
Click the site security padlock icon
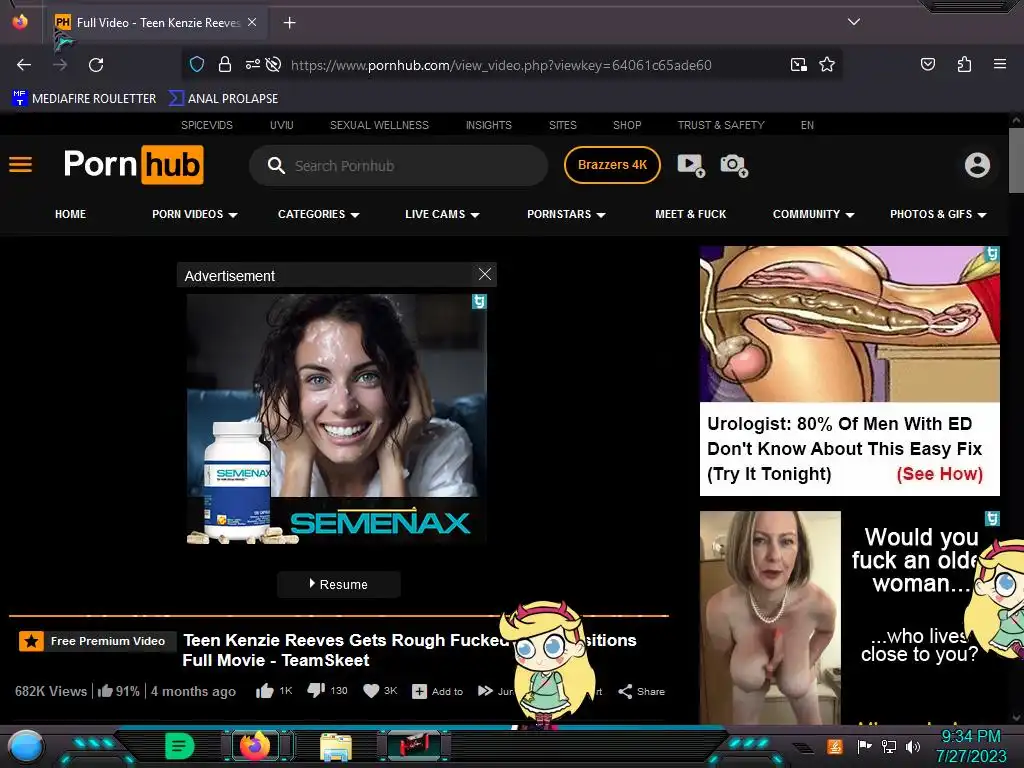point(225,65)
